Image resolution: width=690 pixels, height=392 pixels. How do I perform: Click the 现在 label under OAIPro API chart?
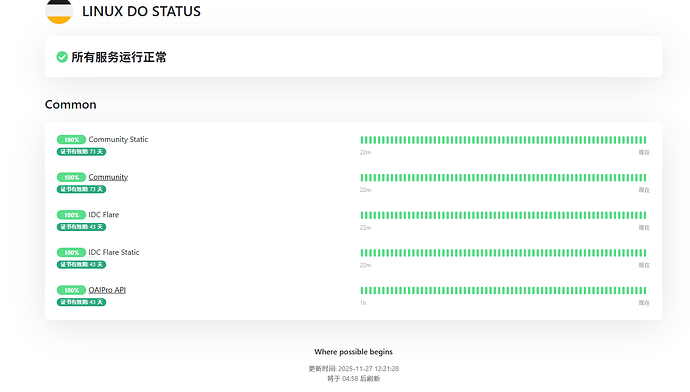[x=644, y=303]
